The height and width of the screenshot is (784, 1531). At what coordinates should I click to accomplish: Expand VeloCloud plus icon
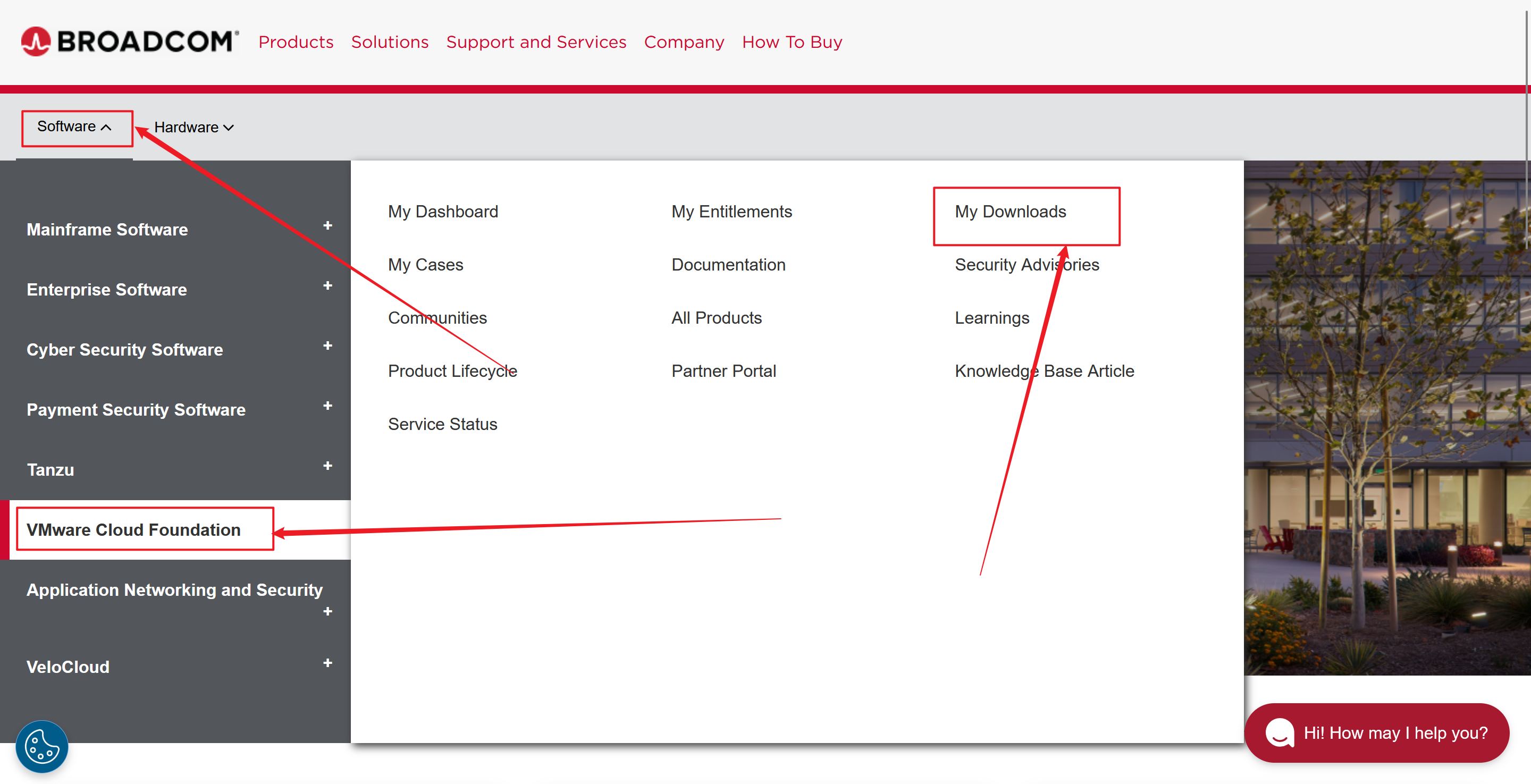click(x=327, y=663)
